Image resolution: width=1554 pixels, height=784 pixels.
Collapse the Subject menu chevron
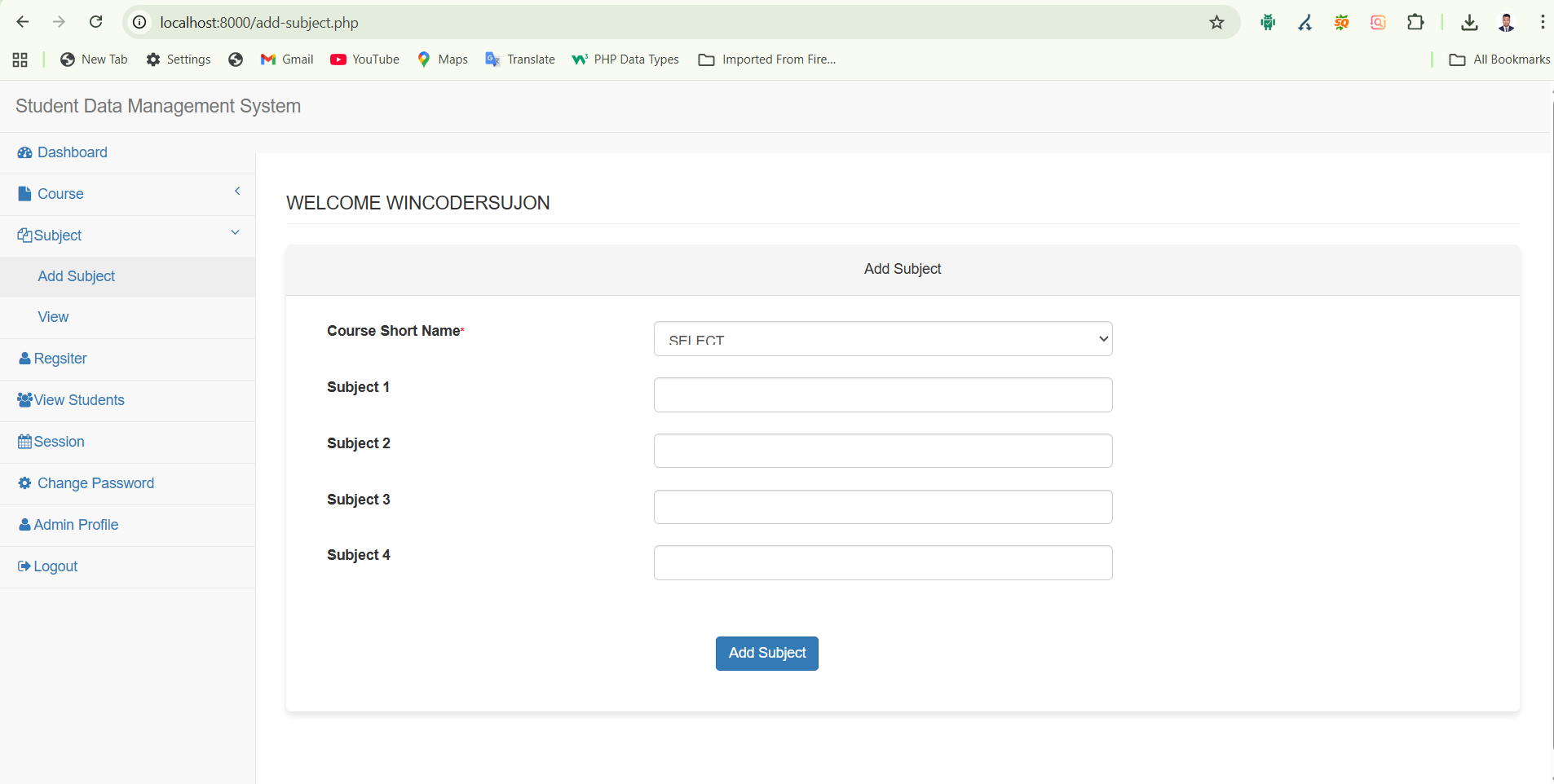pos(235,233)
